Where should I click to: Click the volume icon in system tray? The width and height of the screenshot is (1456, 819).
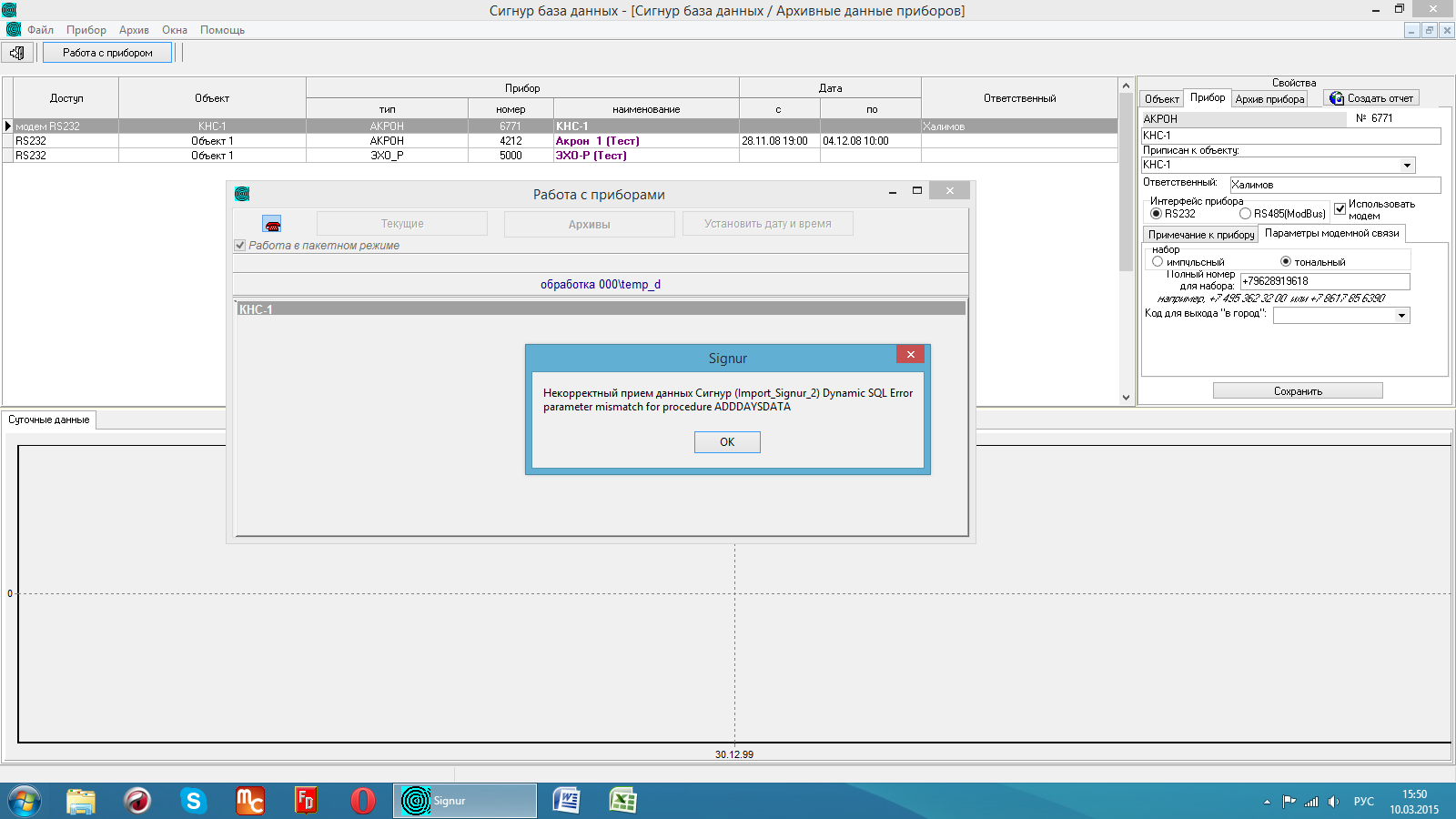(1333, 802)
